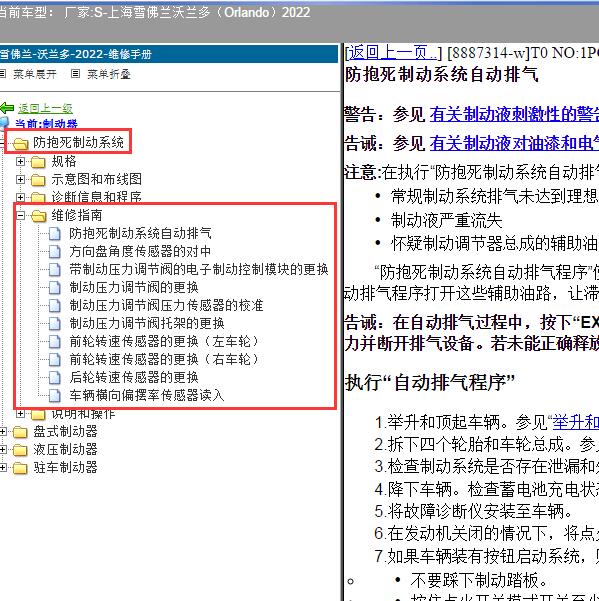Open the 制动压力调节阀托架的更换 entry
Screen dimensions: 599x601
147,323
